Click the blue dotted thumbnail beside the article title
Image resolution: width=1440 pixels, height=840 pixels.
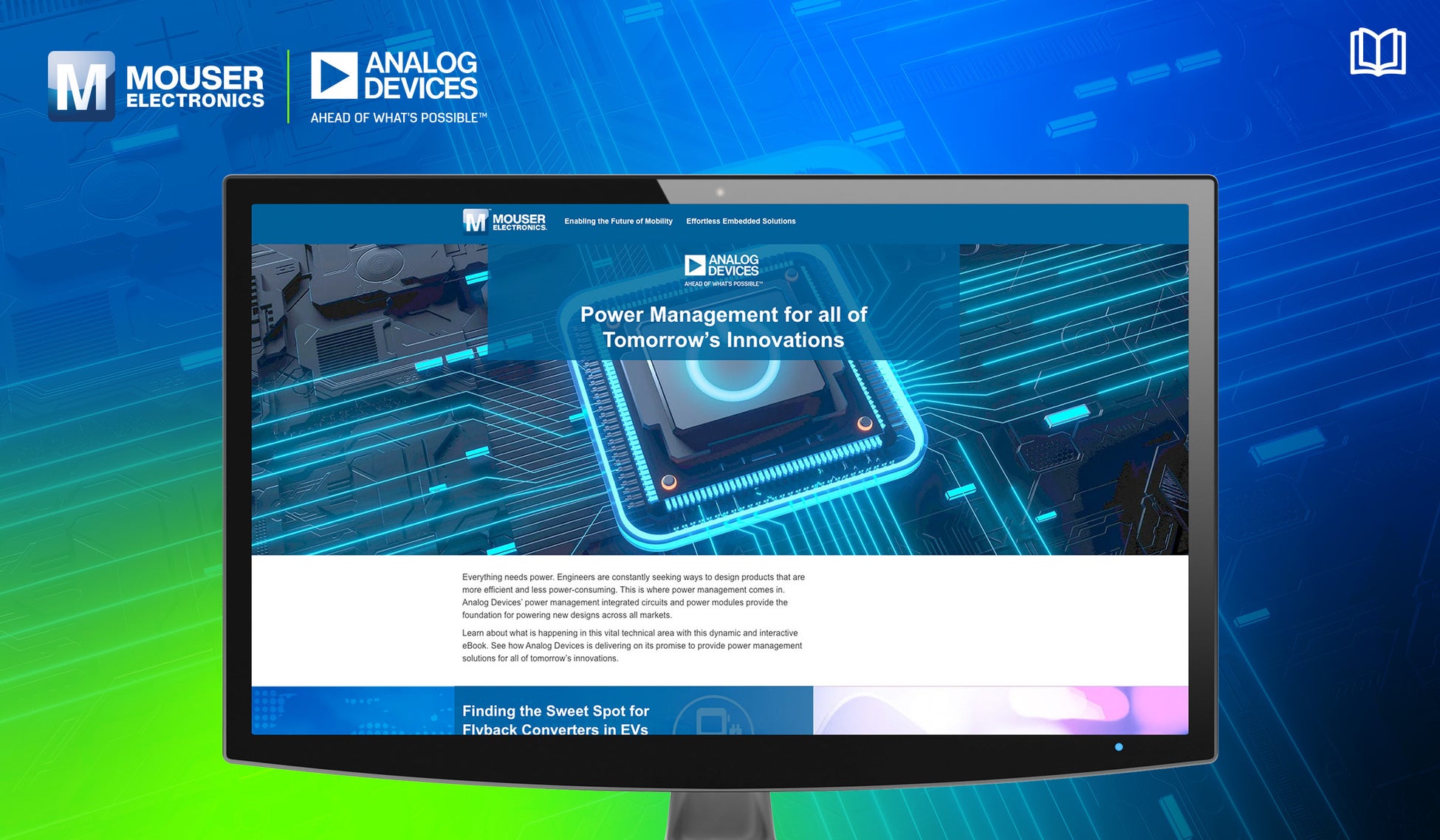click(x=352, y=710)
